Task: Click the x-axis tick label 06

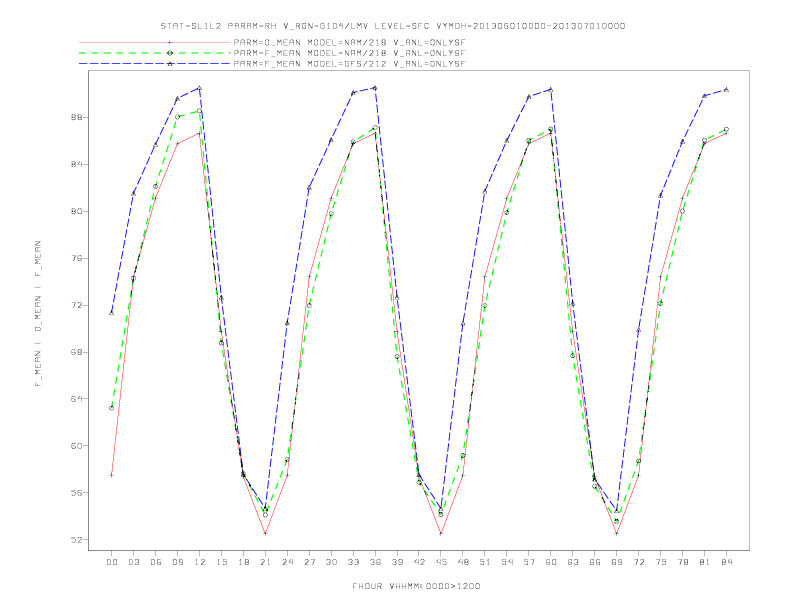Action: click(x=156, y=562)
